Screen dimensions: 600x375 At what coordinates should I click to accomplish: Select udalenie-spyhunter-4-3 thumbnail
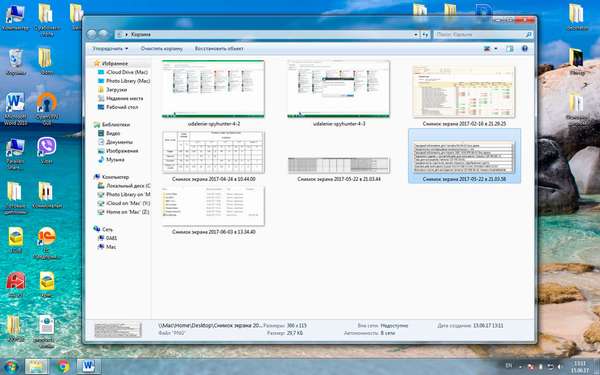pyautogui.click(x=339, y=93)
